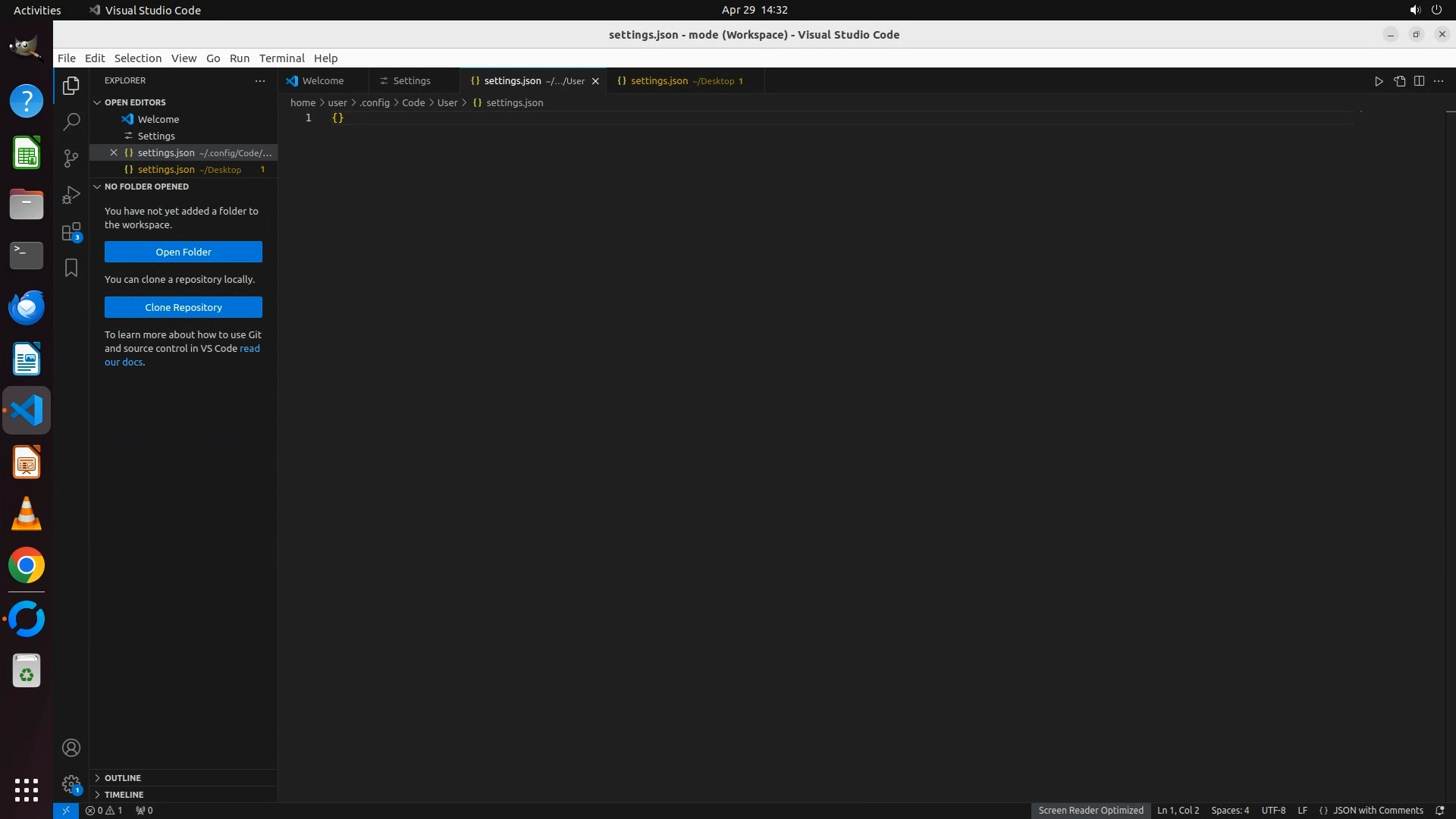Collapse the Open Editors section
1456x819 pixels.
(135, 102)
